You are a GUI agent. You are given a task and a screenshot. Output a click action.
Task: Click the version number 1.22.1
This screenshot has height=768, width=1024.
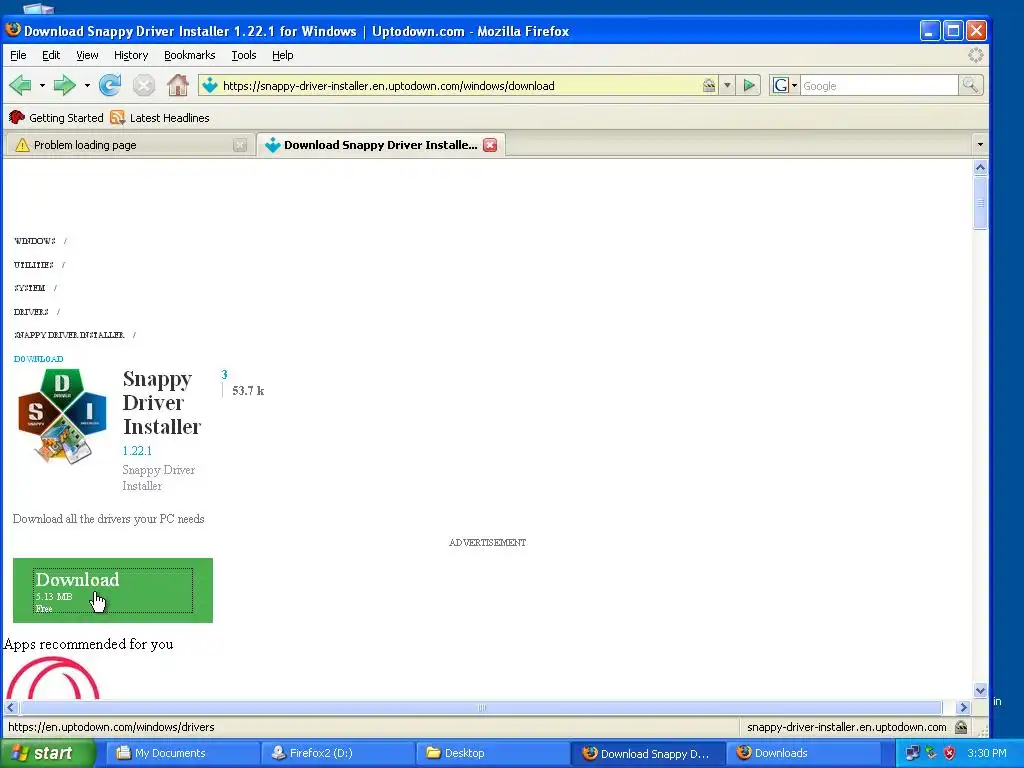137,451
